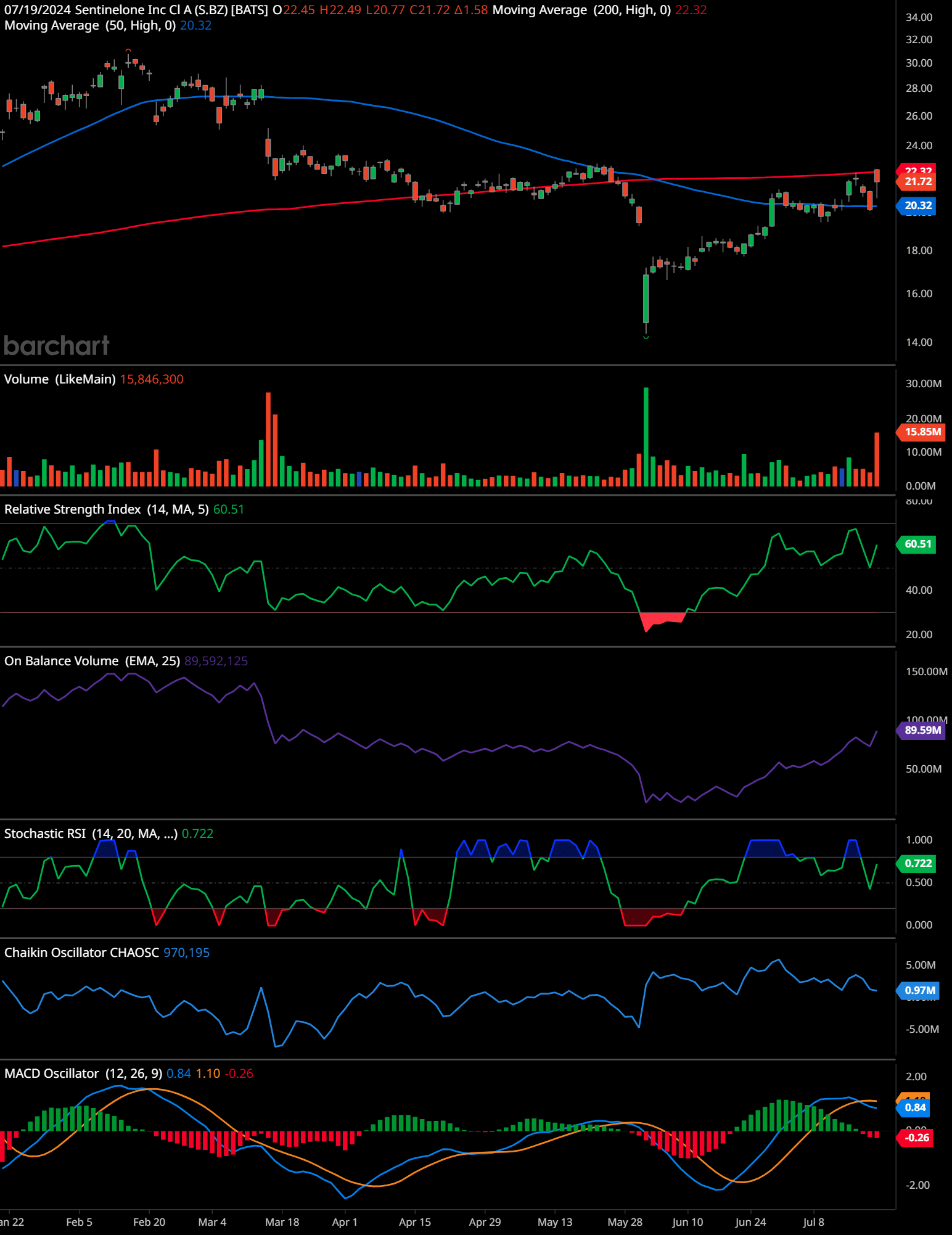Click the Jul 8 date label
Image resolution: width=952 pixels, height=1235 pixels.
click(x=813, y=1222)
